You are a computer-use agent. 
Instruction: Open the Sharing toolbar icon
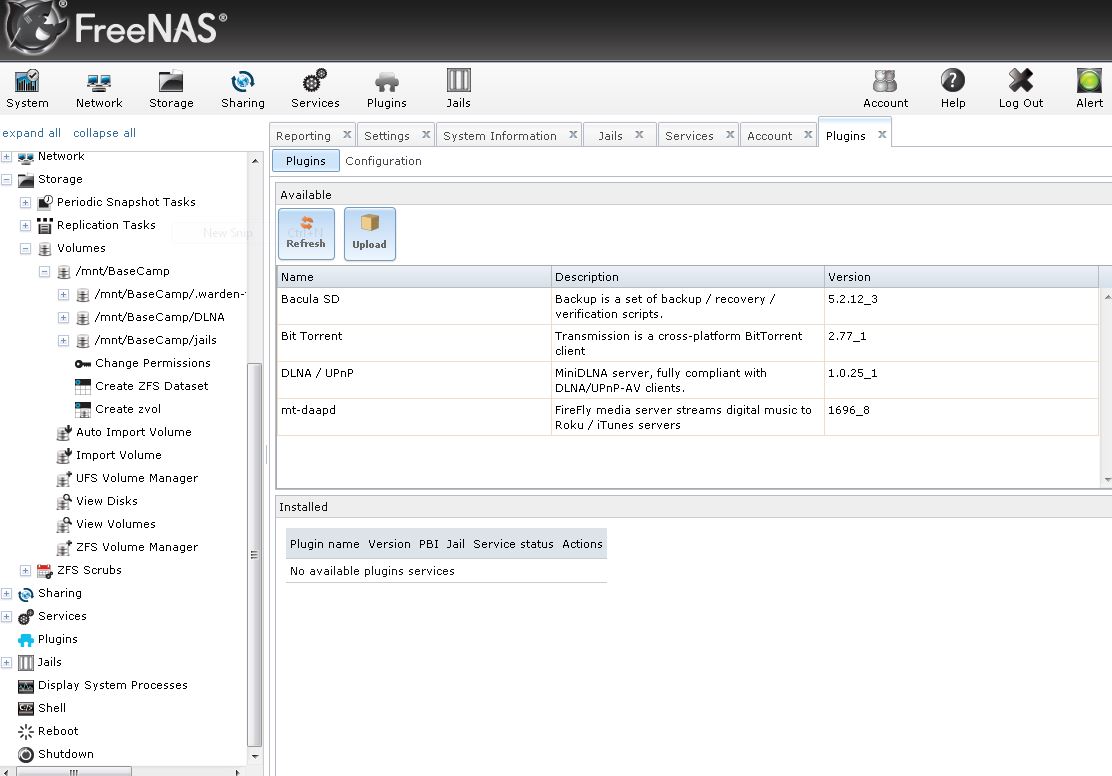243,89
